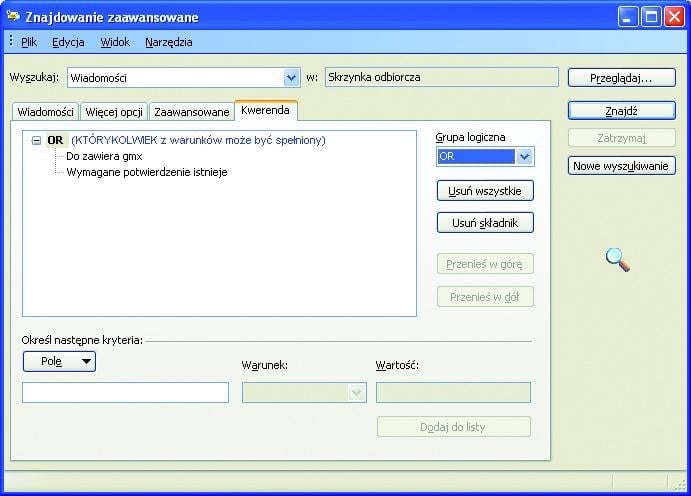Collapse the OR group tree node

tap(37, 141)
